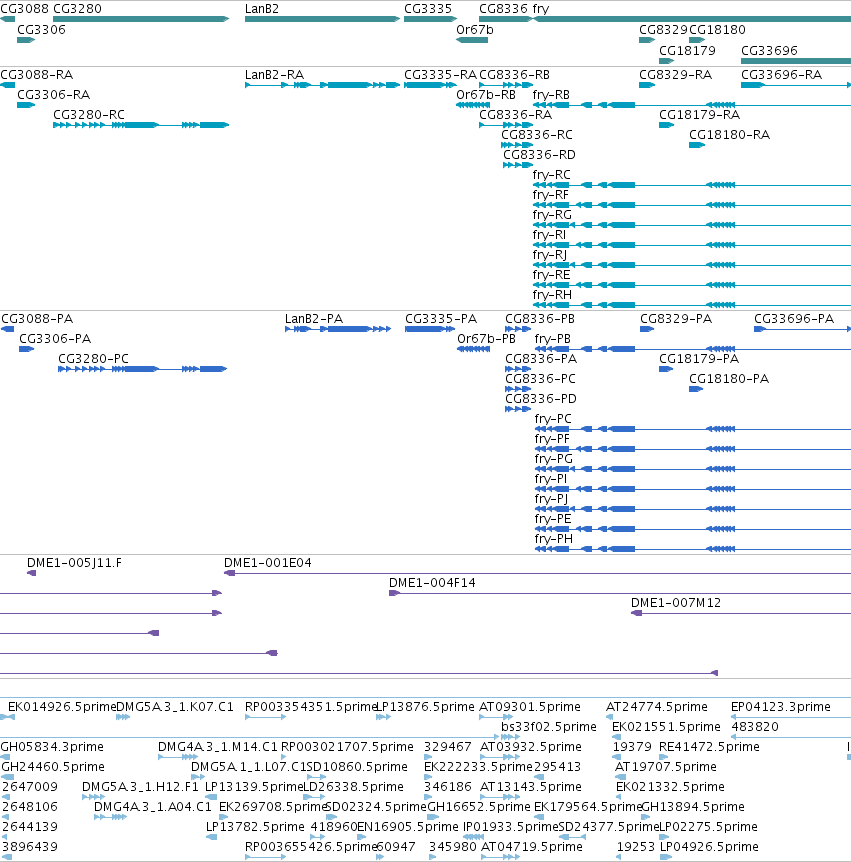Click EST label bs33f02.5prime

[549, 727]
